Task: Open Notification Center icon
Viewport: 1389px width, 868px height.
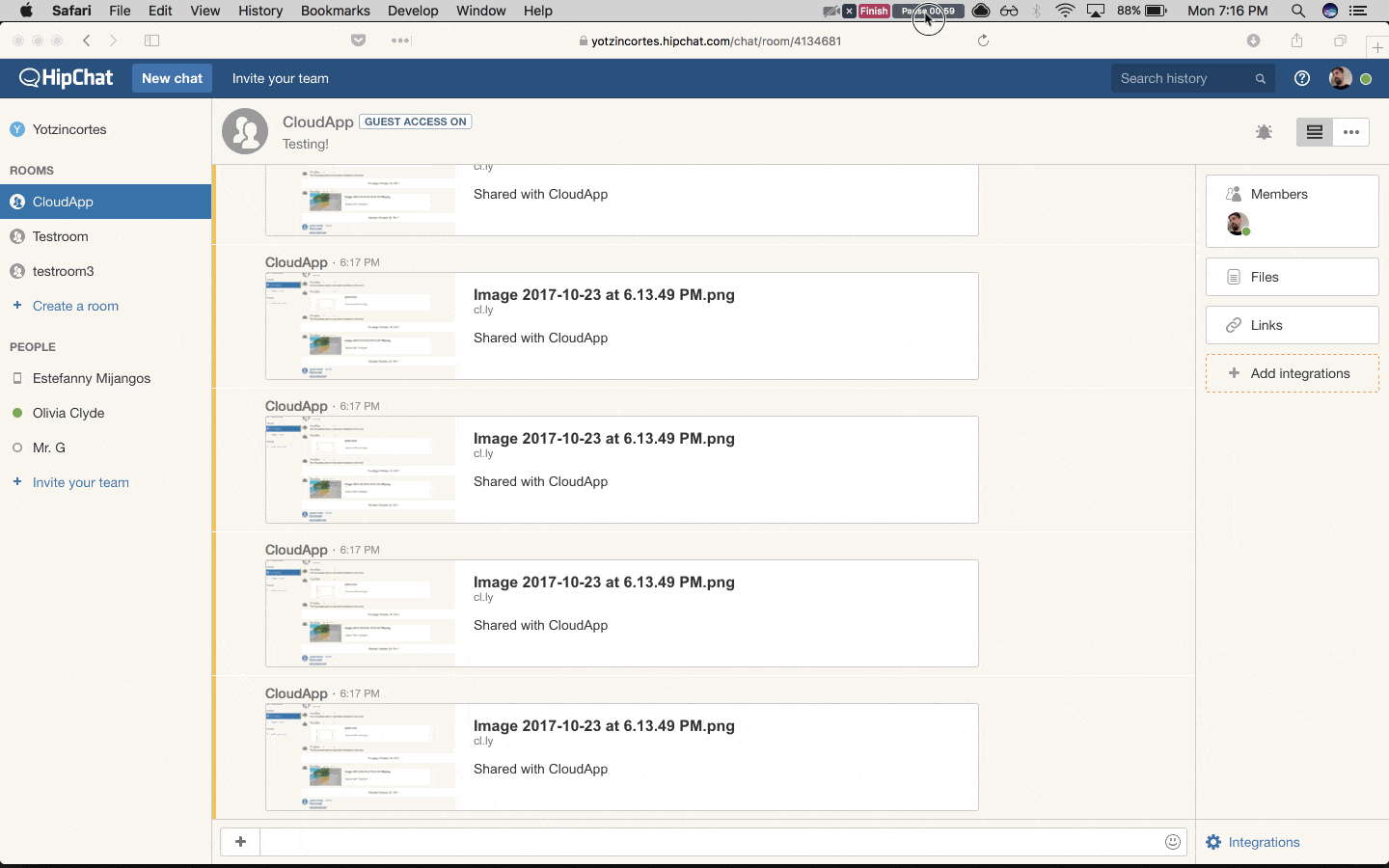Action: pyautogui.click(x=1358, y=11)
